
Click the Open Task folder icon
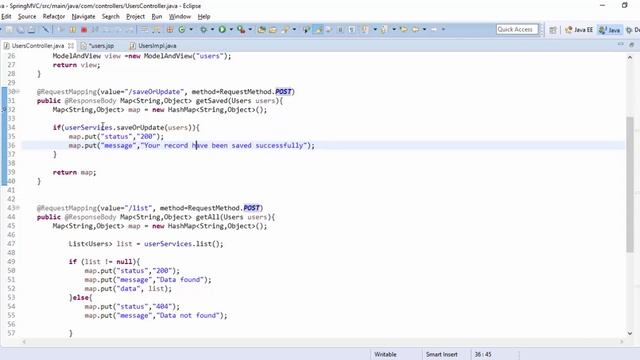point(273,29)
